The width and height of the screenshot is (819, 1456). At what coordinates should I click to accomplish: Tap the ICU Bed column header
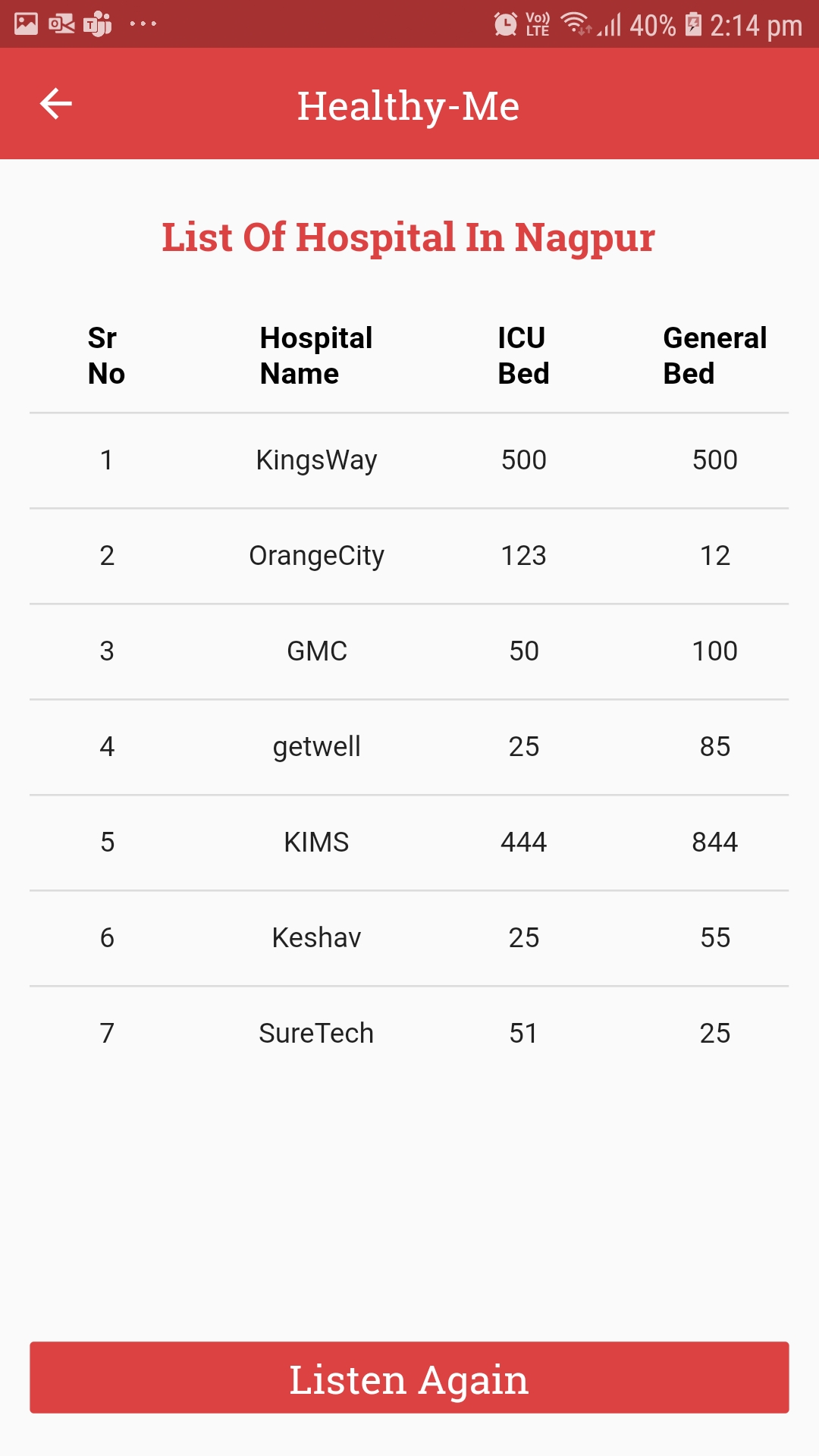tap(523, 356)
